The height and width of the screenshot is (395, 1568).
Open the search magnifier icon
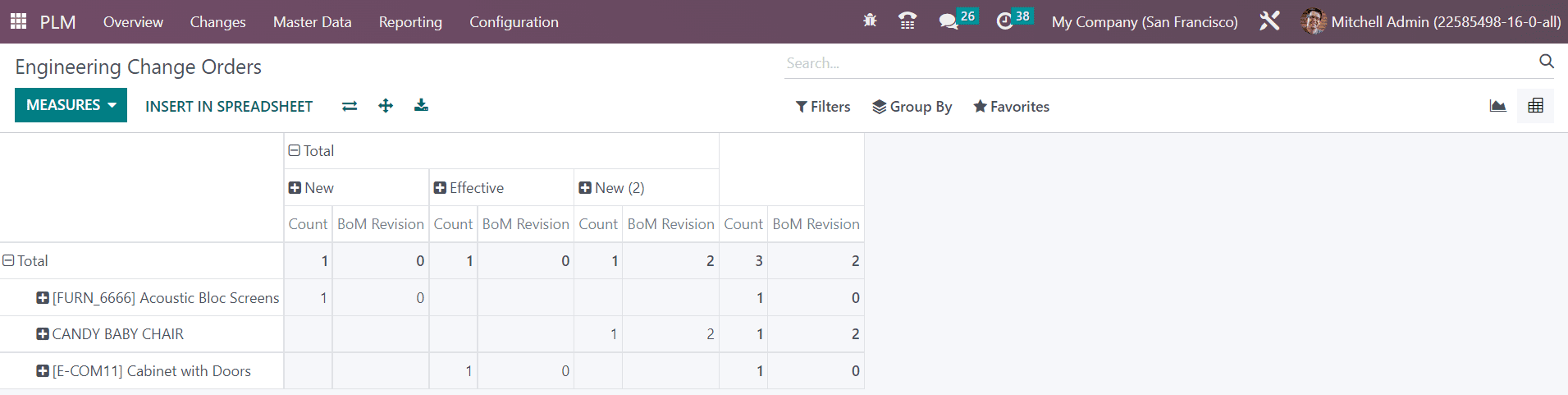click(x=1547, y=62)
